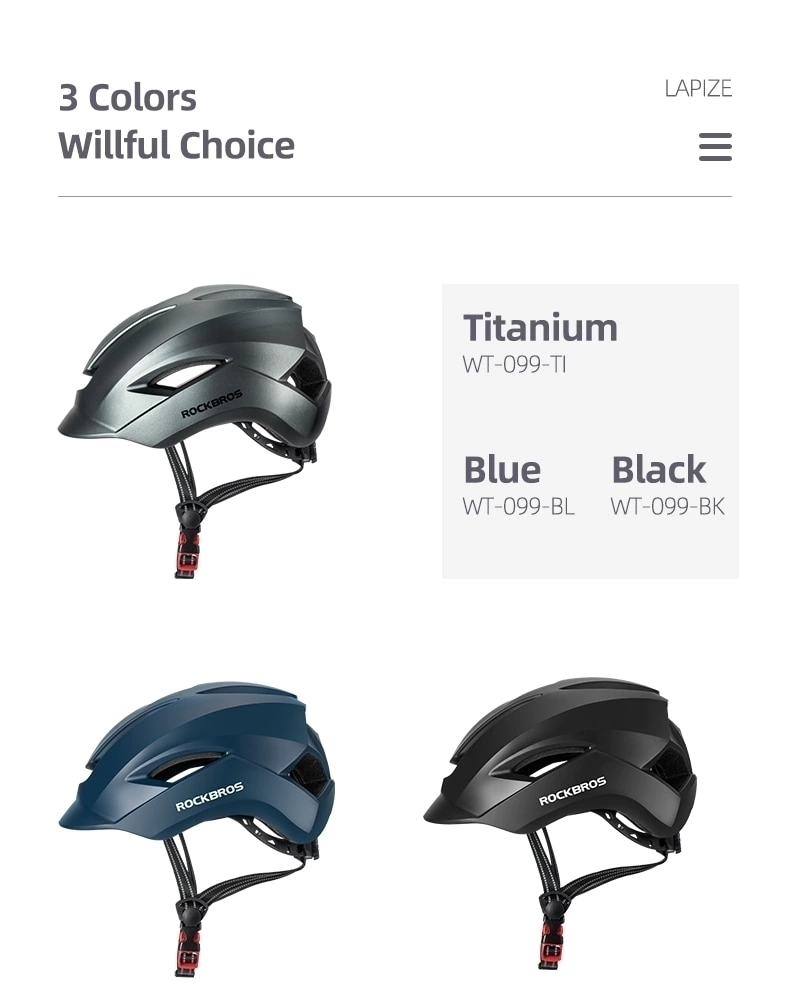Click the WT-099-BK model code
Viewport: 790px width, 1000px height.
(x=667, y=507)
